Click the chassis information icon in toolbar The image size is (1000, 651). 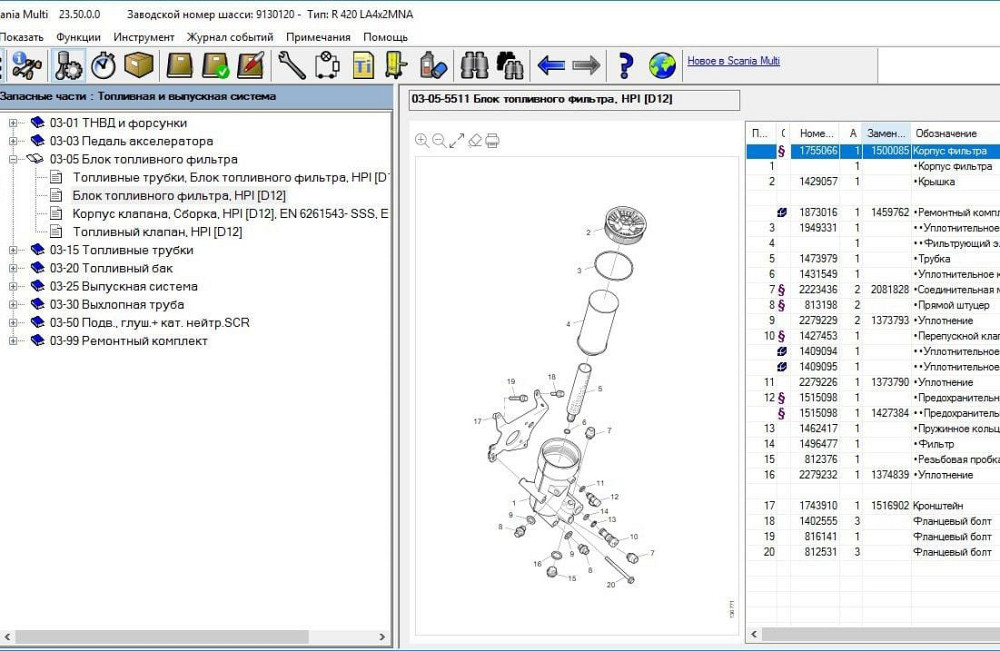(x=26, y=66)
